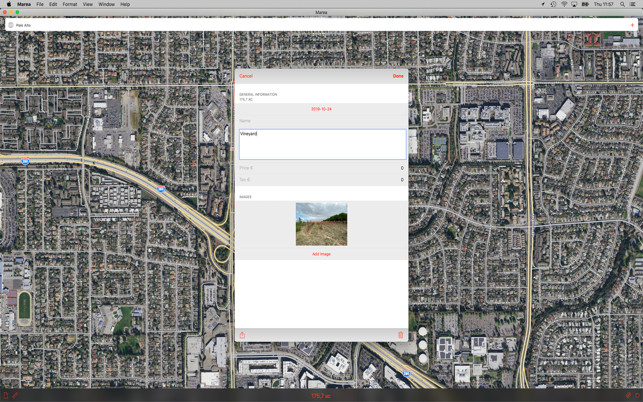Click the undo icon at bottom-right corner

(x=638, y=396)
